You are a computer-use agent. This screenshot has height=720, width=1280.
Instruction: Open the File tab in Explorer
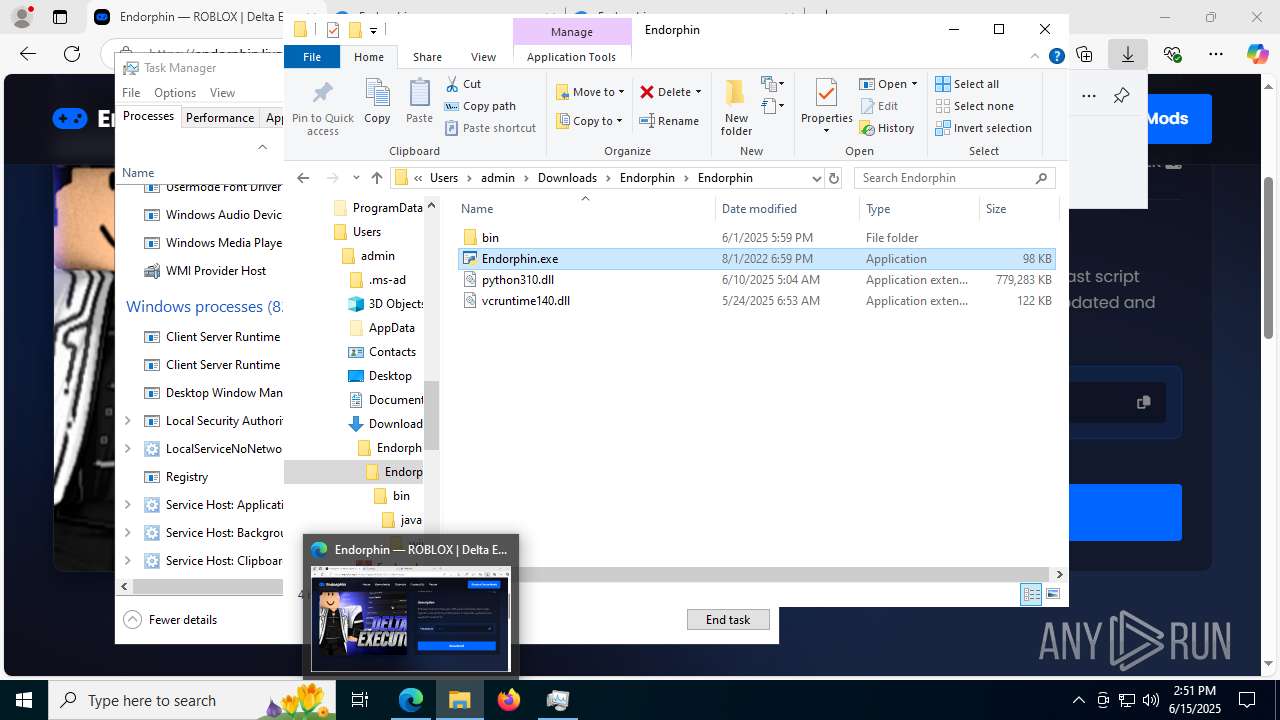[x=312, y=57]
